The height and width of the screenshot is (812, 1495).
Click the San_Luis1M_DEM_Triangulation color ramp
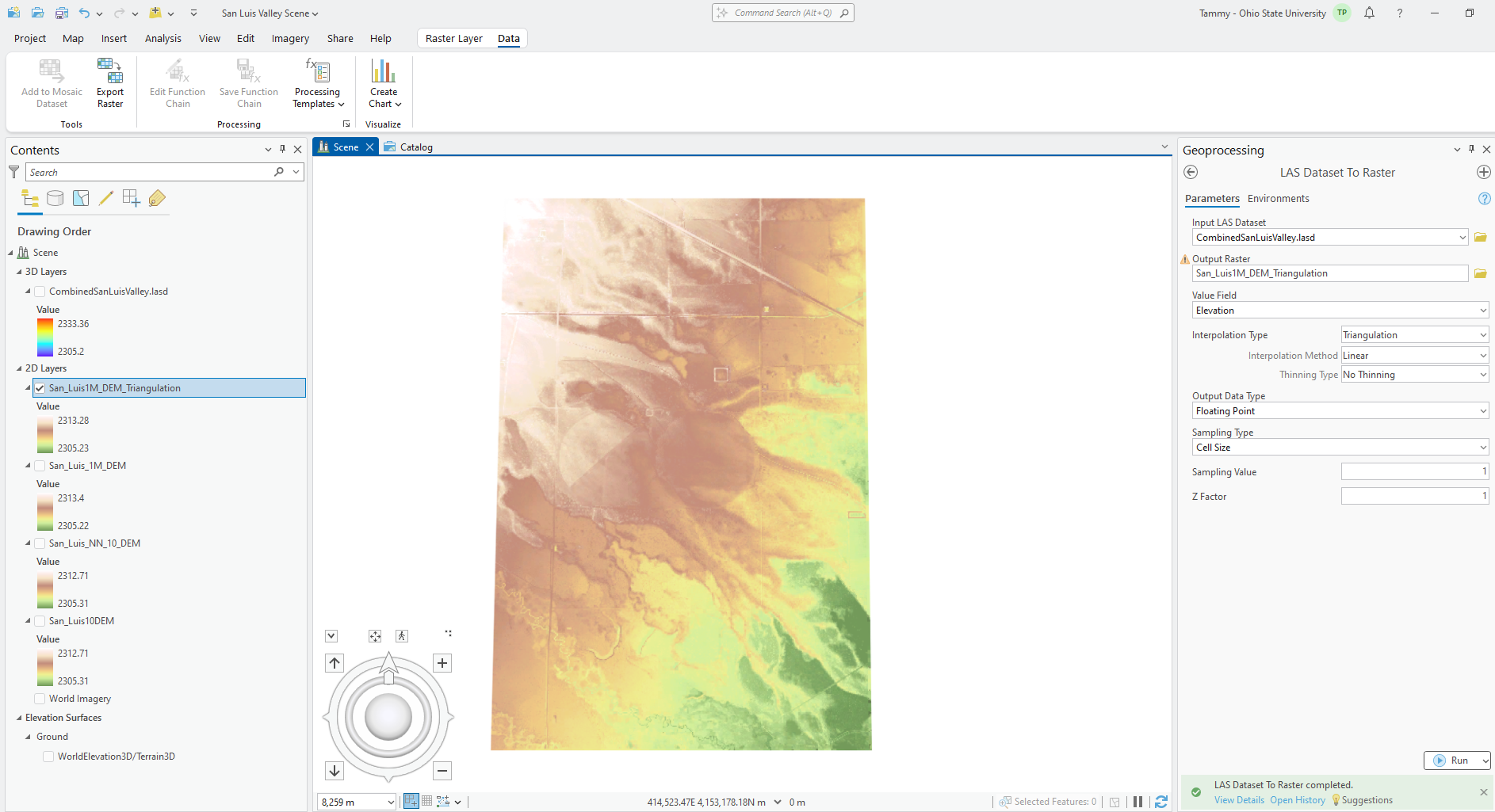coord(45,434)
